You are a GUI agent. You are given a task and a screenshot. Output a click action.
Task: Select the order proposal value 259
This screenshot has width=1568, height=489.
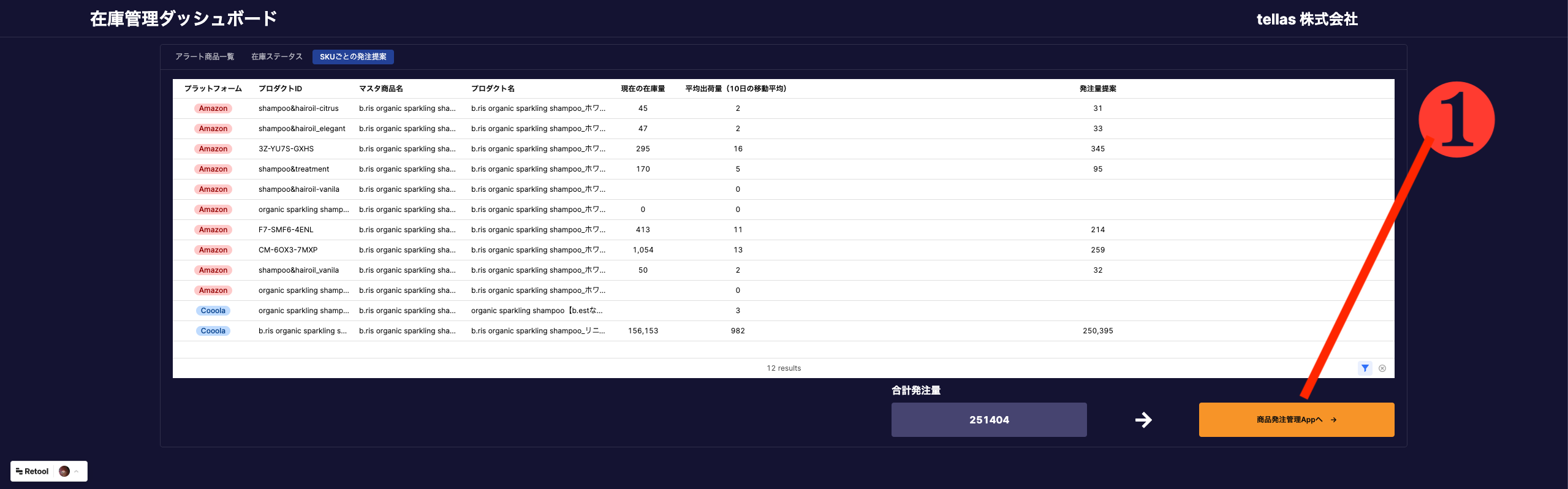pos(1098,250)
